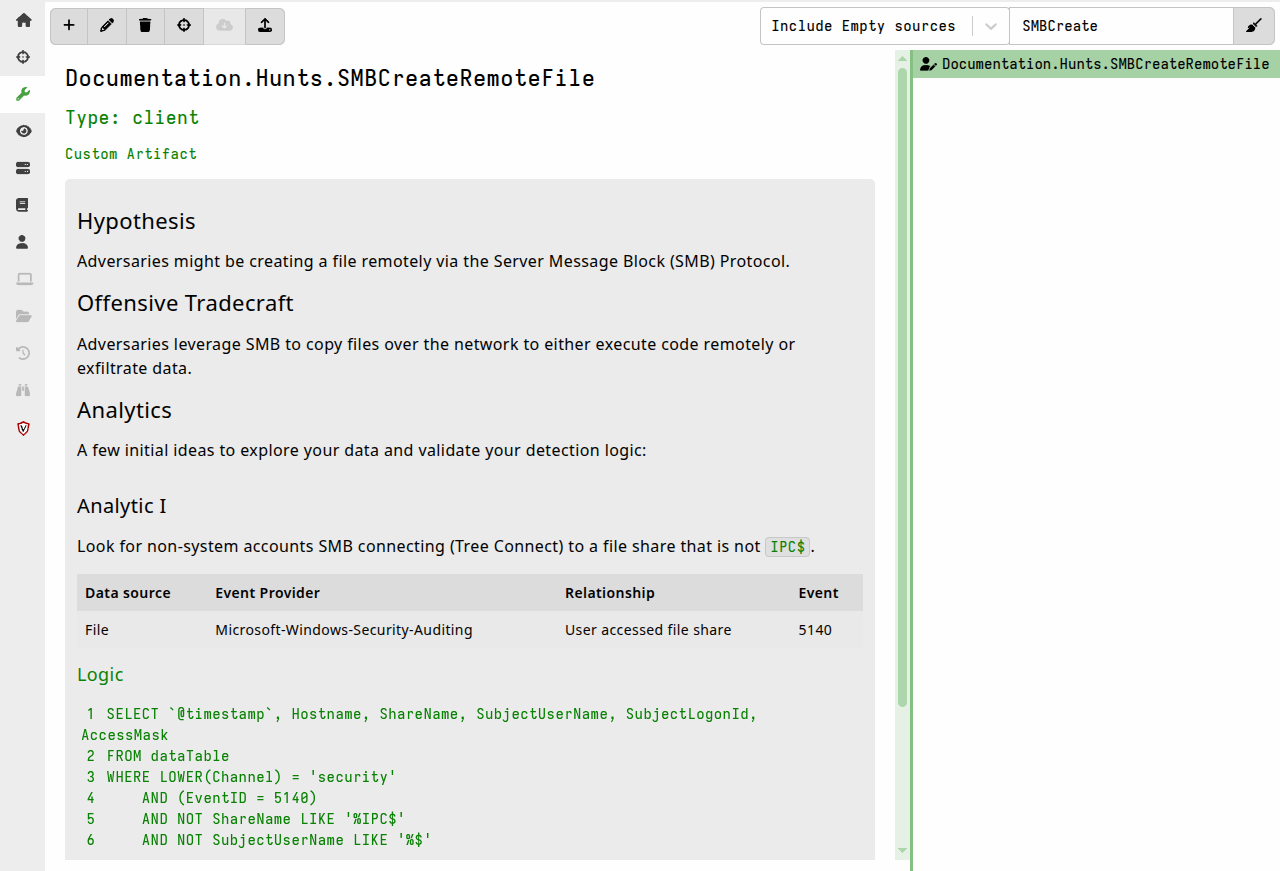Delete the selected artifact using the trash icon
The width and height of the screenshot is (1280, 871).
pos(145,26)
